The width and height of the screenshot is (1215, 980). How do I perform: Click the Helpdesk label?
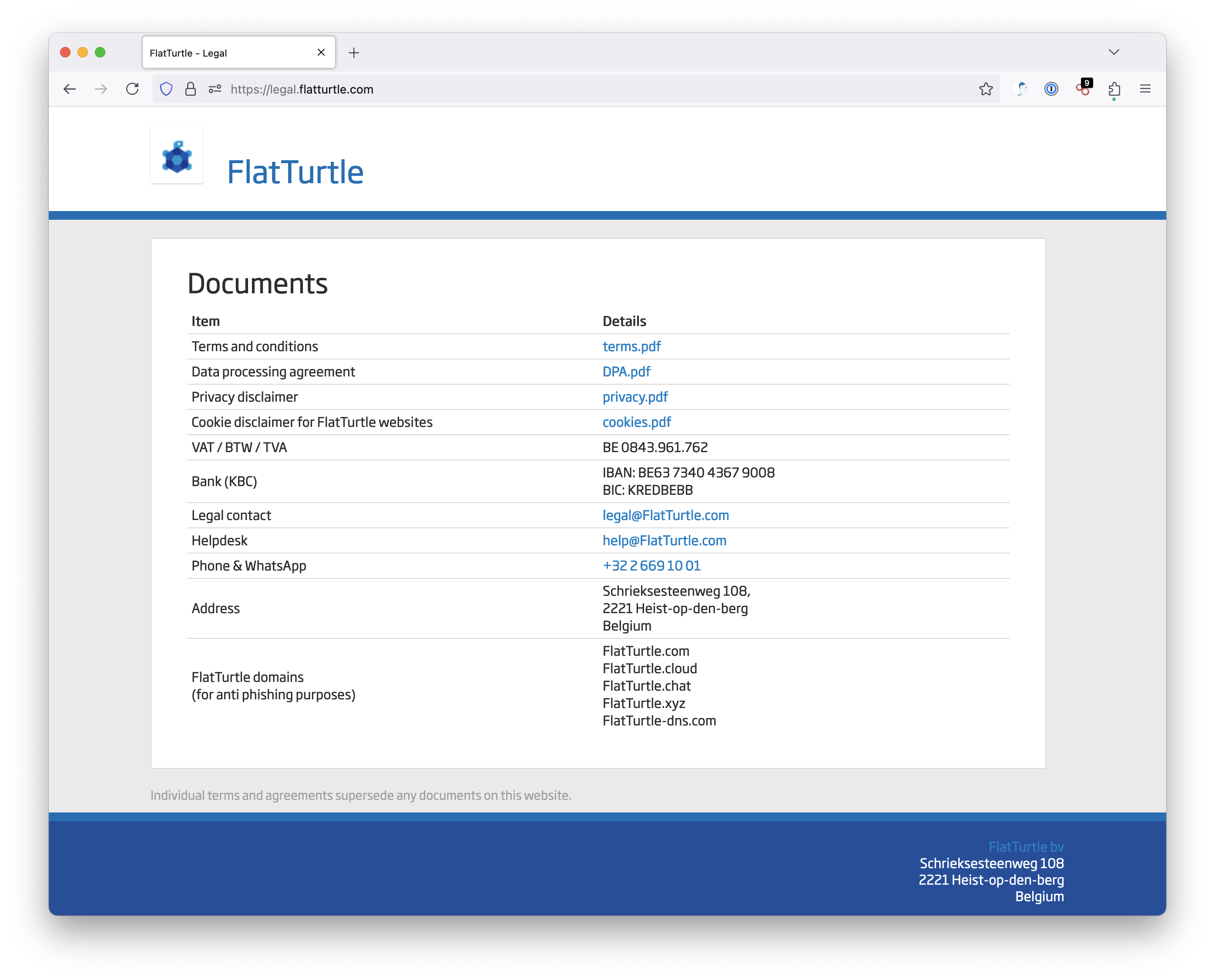pyautogui.click(x=220, y=541)
